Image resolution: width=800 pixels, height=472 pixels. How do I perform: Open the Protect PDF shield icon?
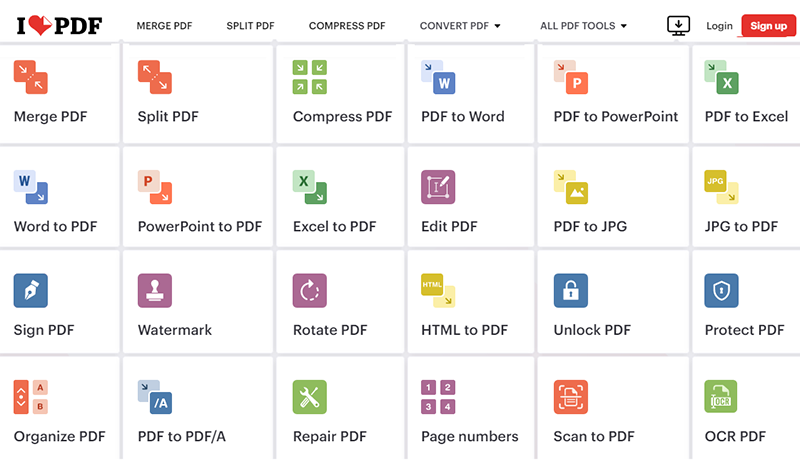pos(721,290)
